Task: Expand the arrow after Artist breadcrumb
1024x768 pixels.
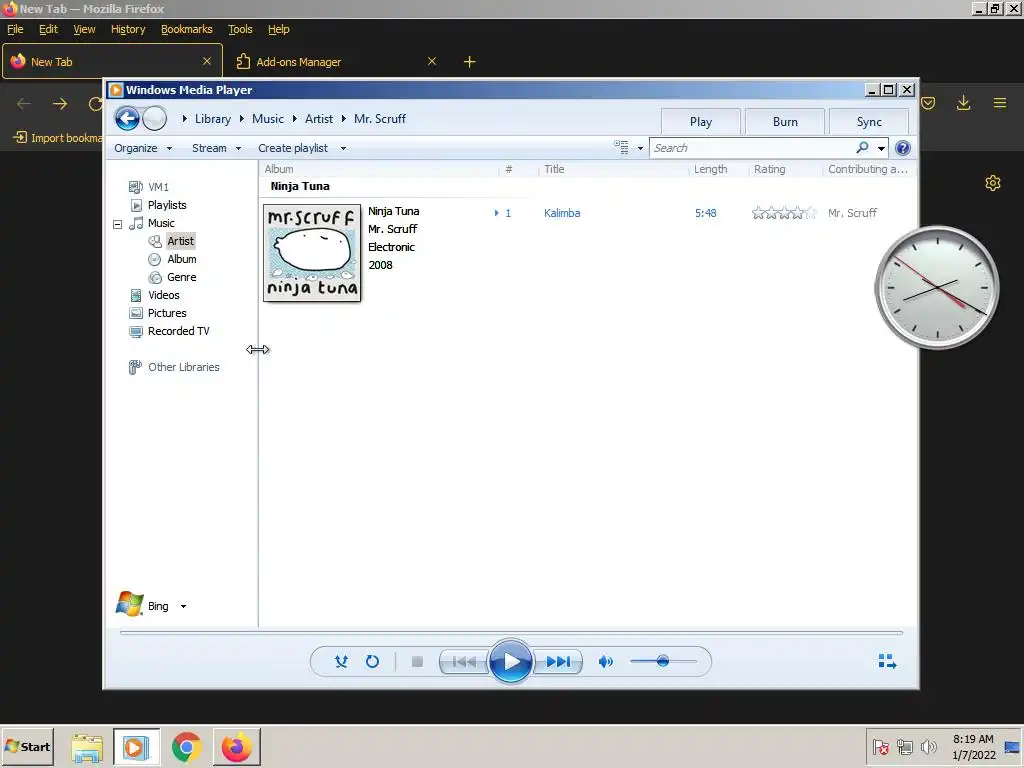Action: tap(344, 119)
